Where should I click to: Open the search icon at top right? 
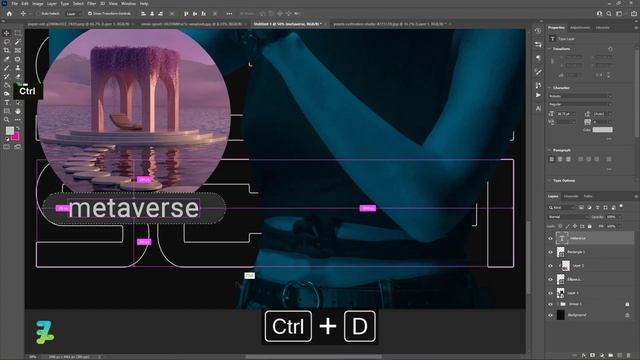(x=609, y=13)
